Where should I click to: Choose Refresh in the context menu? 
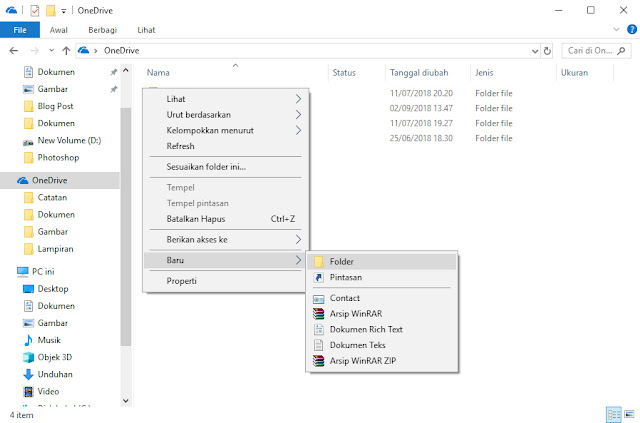pos(226,146)
